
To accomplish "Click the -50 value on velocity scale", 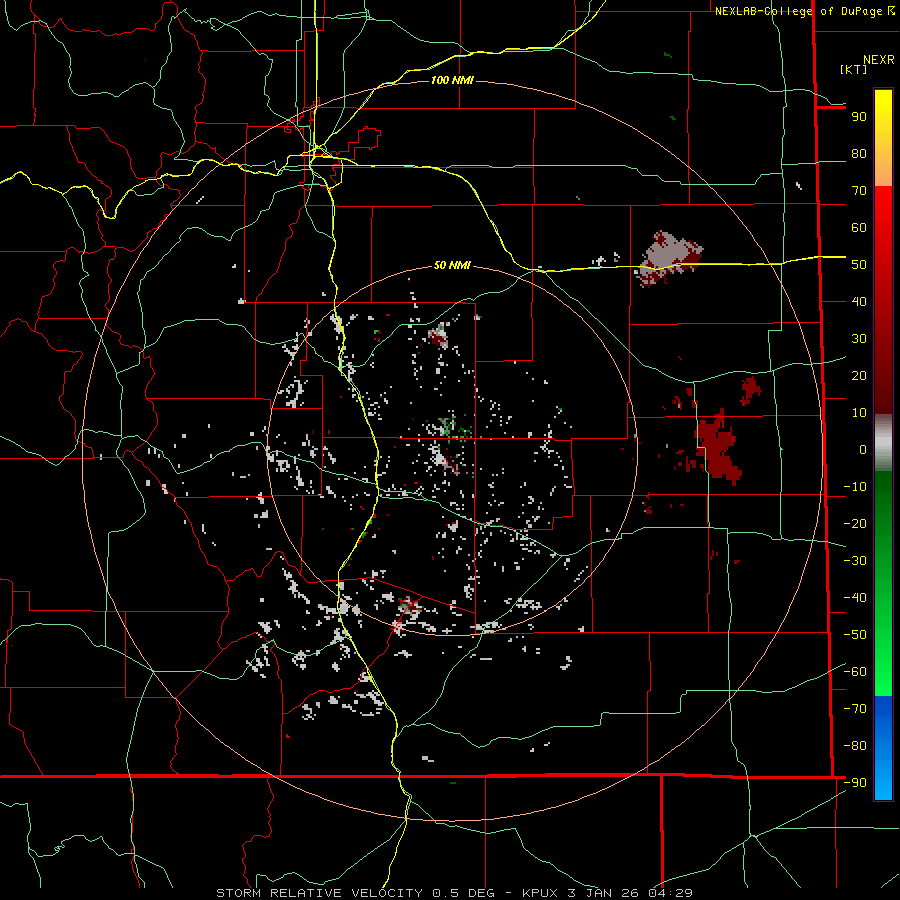I will tap(855, 635).
